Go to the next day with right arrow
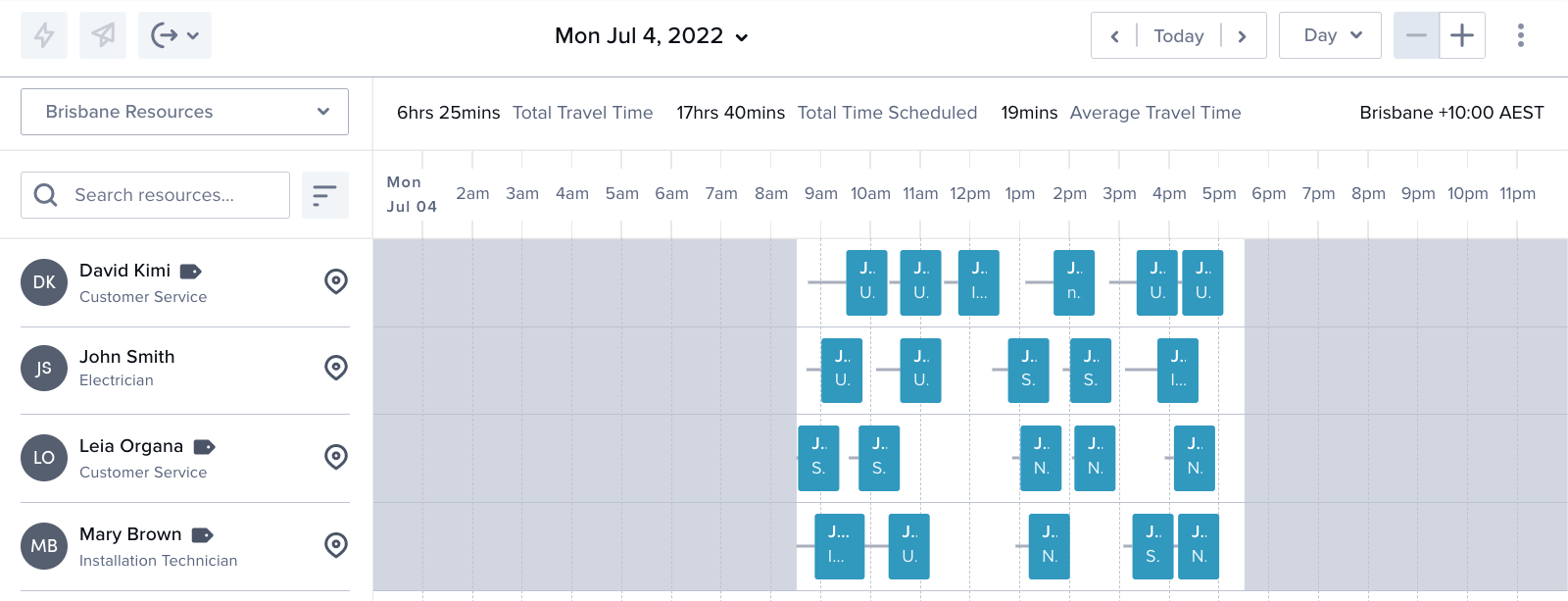The height and width of the screenshot is (601, 1568). tap(1243, 35)
